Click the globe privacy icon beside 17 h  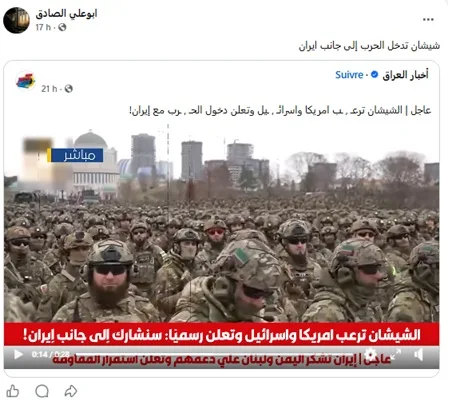point(62,27)
